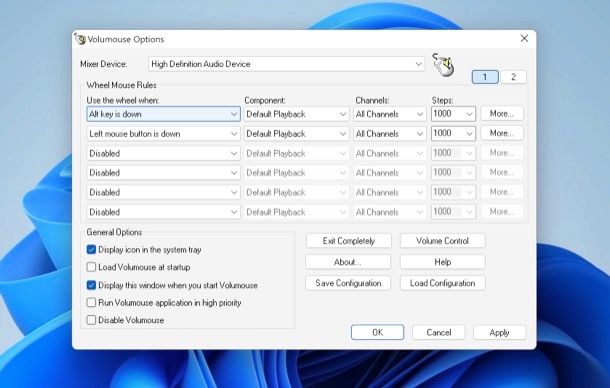Open Channels dropdown for Left mouse button rule
The width and height of the screenshot is (610, 388).
coord(389,133)
